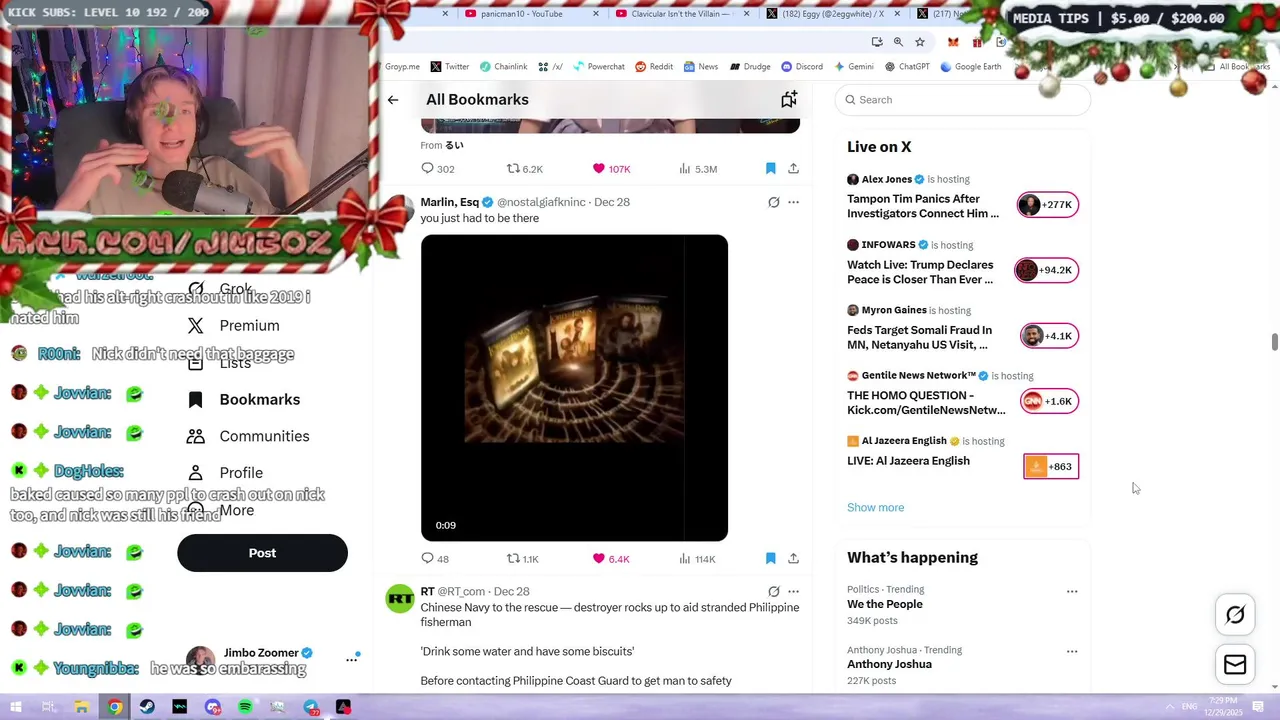Image resolution: width=1280 pixels, height=720 pixels.
Task: Open Spotify from the taskbar
Action: click(245, 707)
